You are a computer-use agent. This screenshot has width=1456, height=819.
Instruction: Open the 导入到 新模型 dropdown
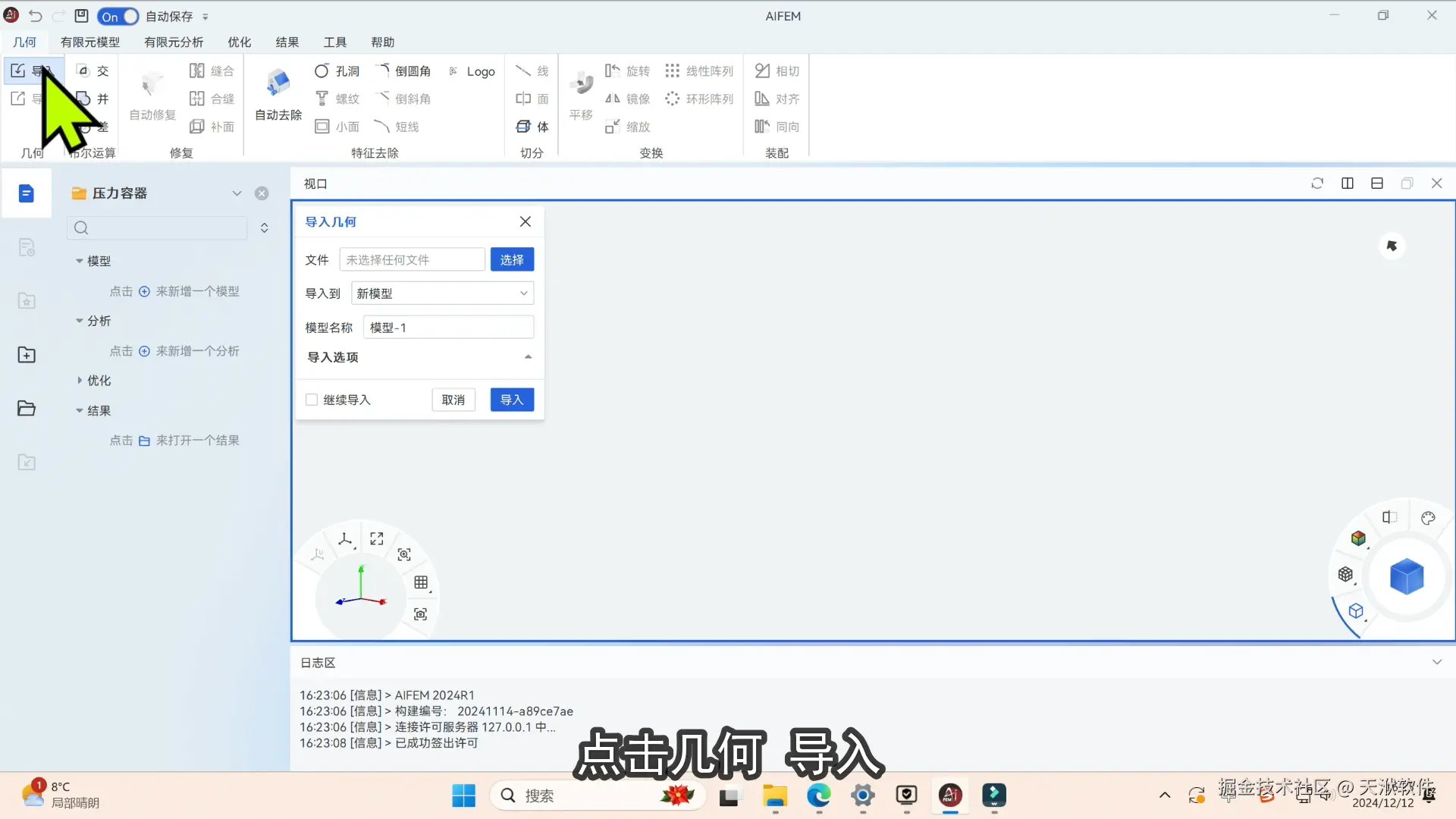(442, 293)
